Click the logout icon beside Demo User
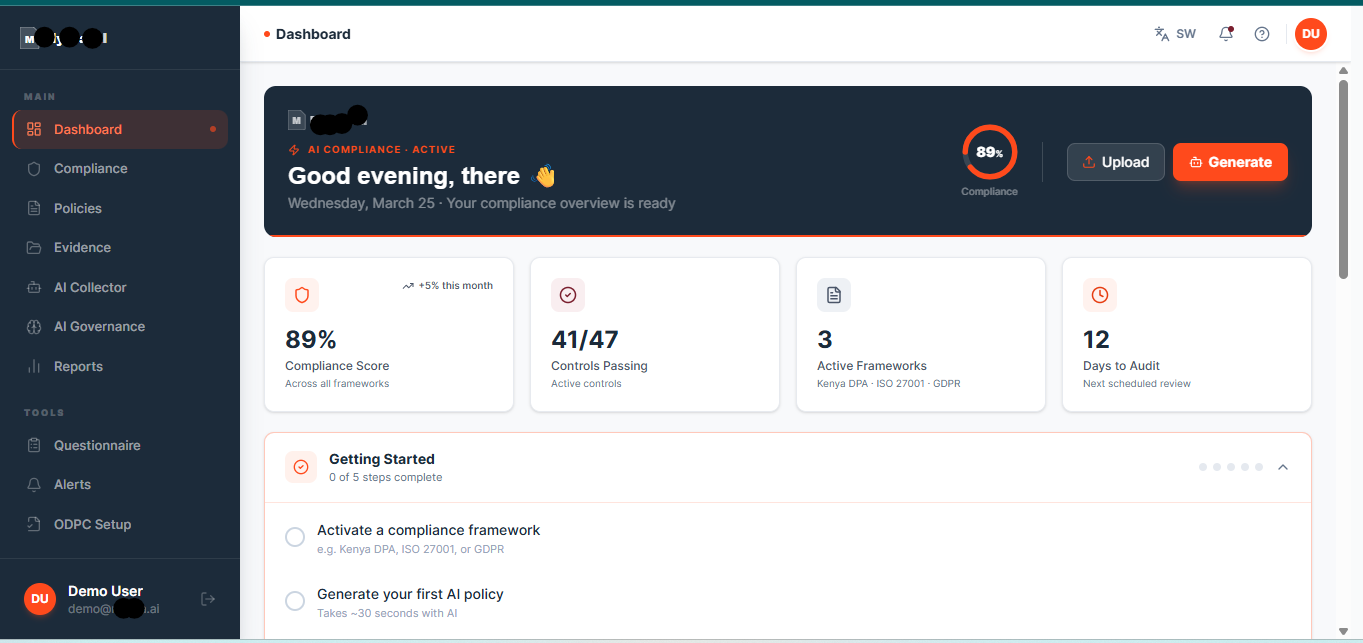Screen dimensions: 1363x643 208,599
